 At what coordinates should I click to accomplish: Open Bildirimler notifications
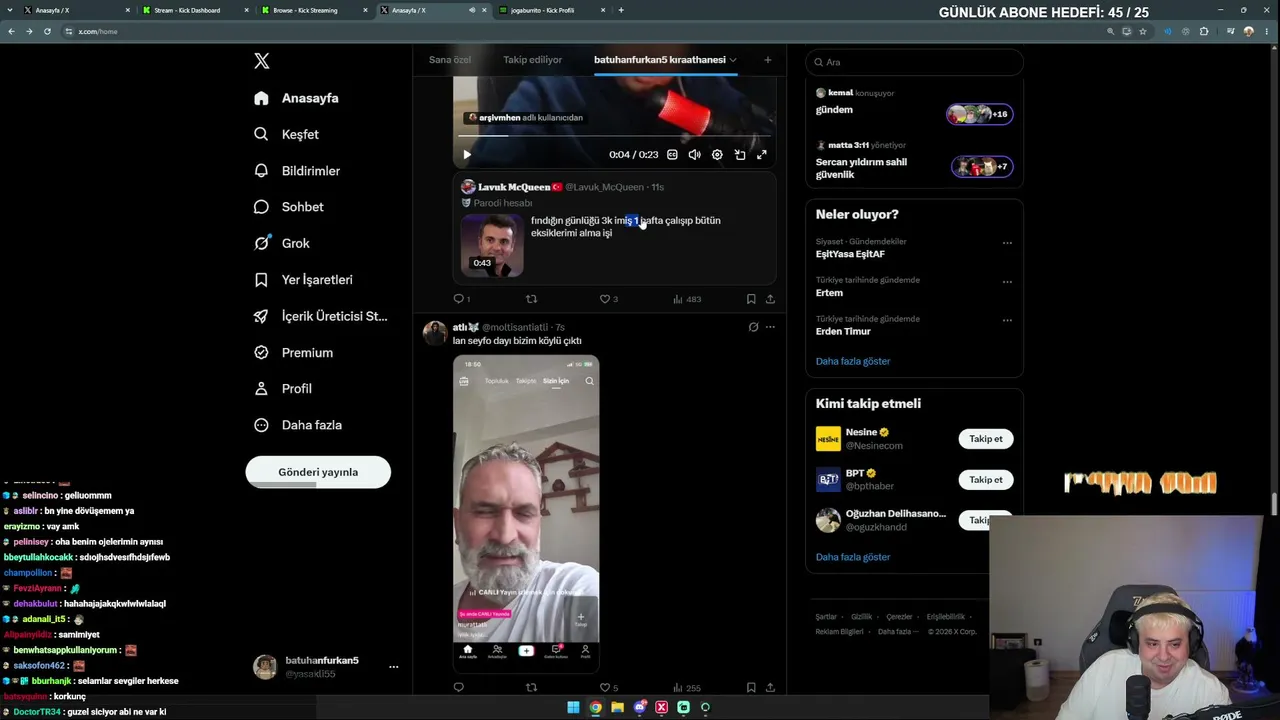(x=297, y=171)
